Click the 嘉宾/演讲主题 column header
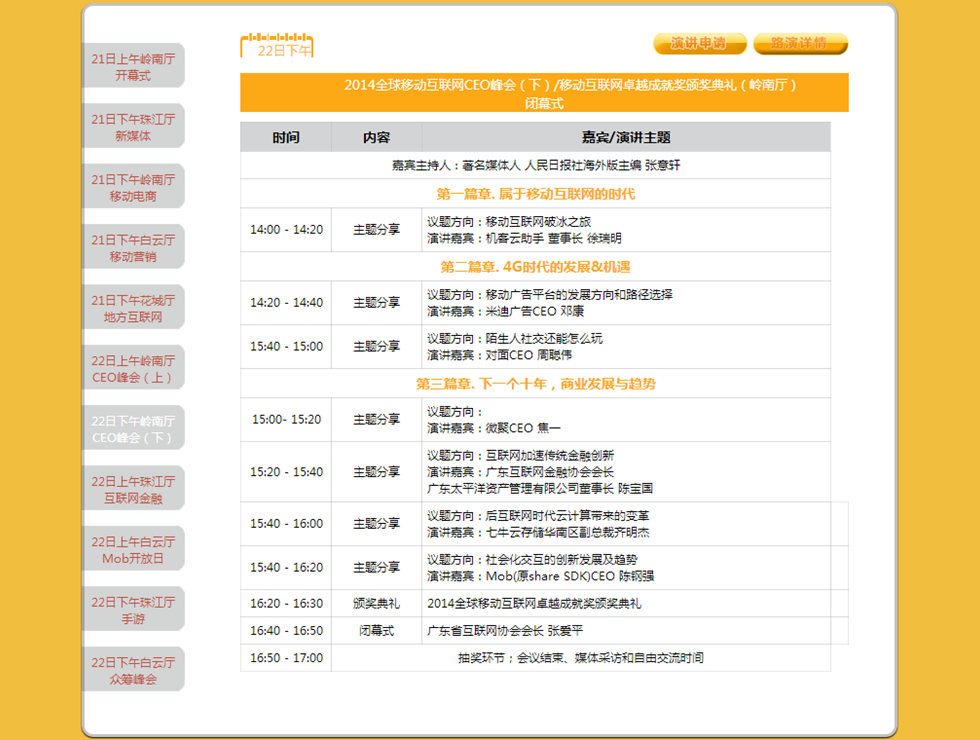Viewport: 980px width, 740px height. click(x=626, y=137)
